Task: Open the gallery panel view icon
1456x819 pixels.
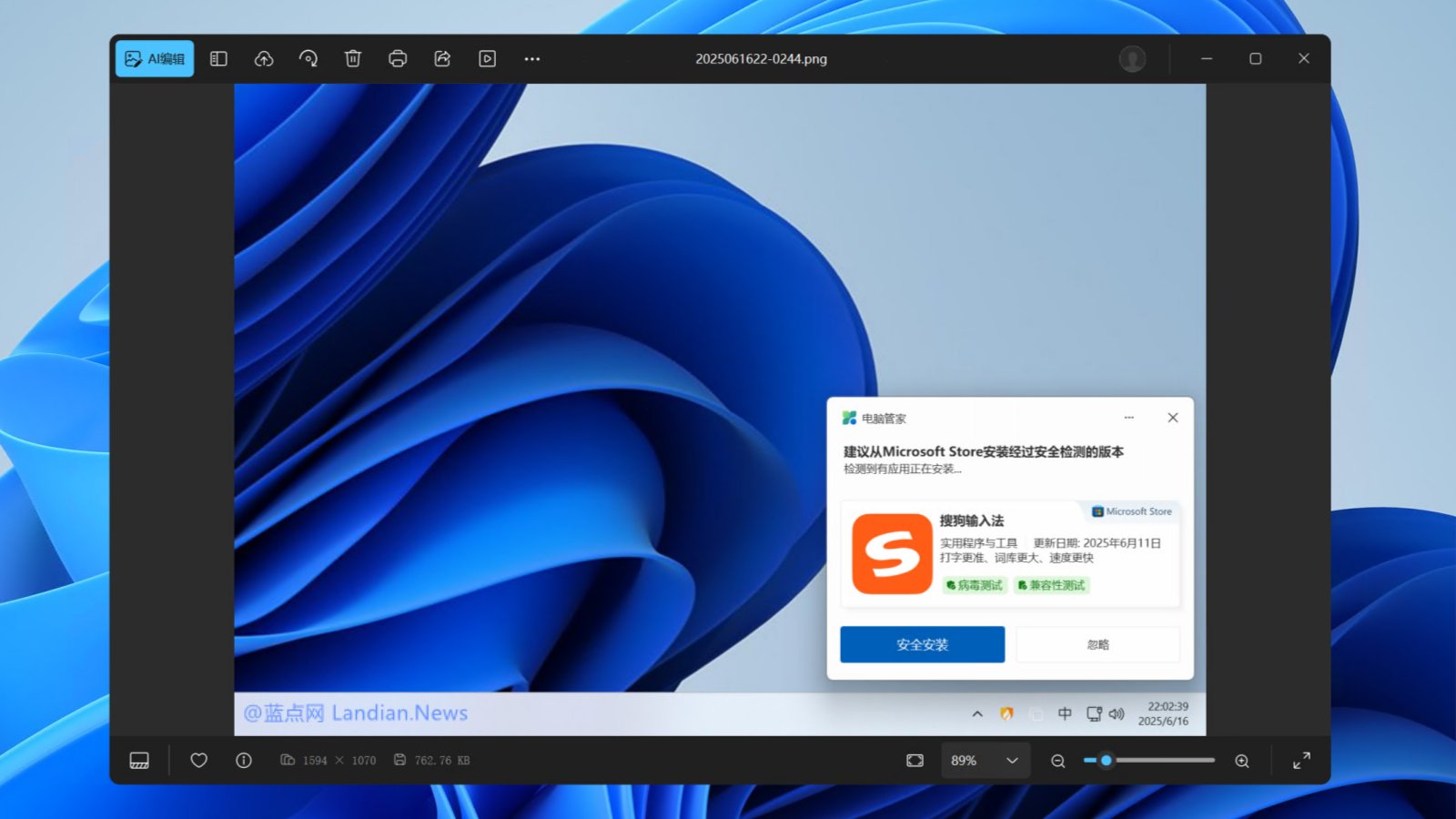Action: click(218, 59)
